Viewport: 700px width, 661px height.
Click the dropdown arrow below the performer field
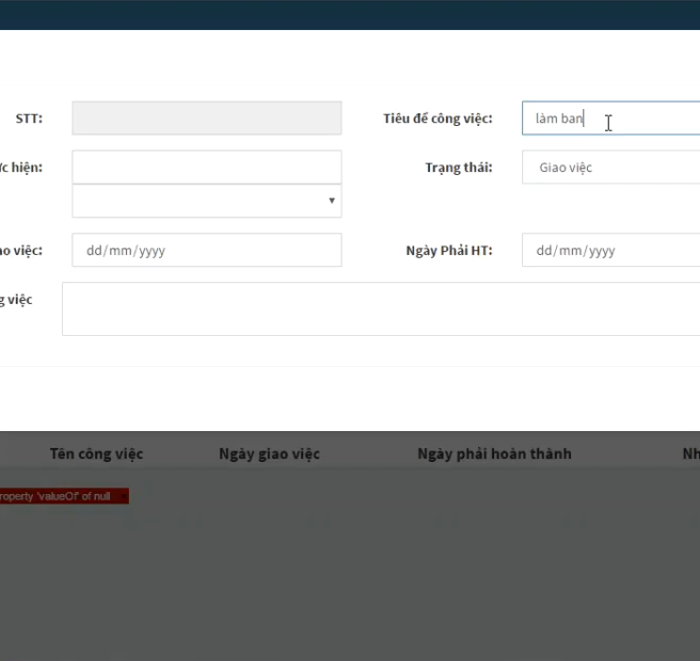(x=331, y=201)
